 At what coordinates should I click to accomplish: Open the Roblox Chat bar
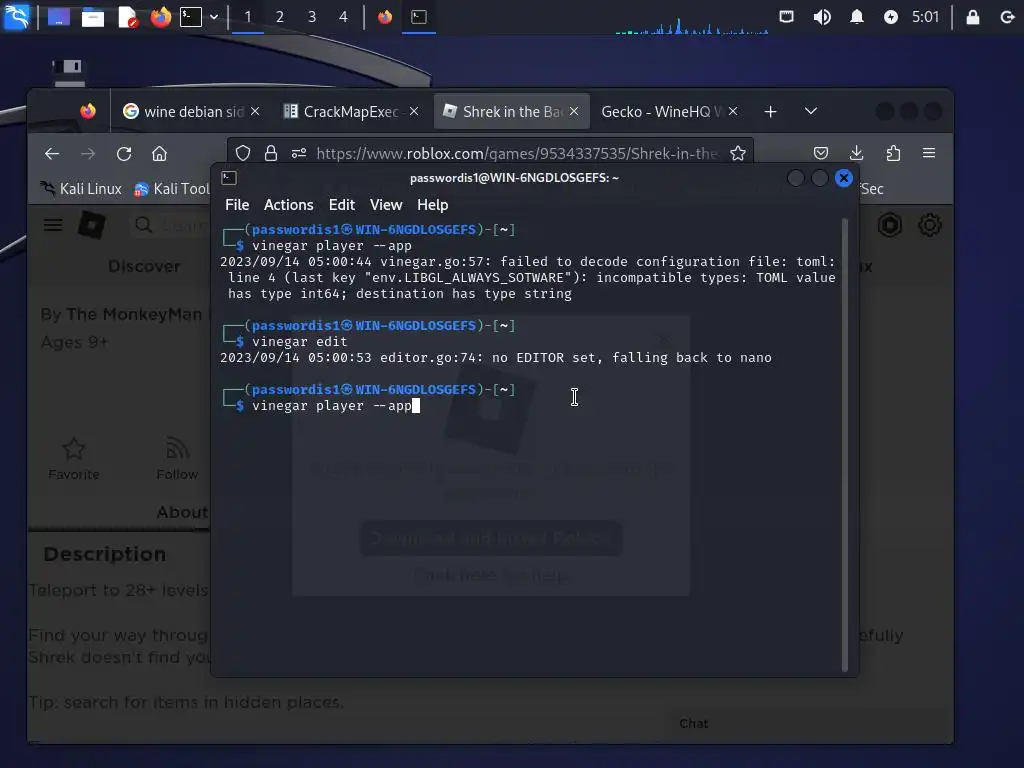pos(807,724)
